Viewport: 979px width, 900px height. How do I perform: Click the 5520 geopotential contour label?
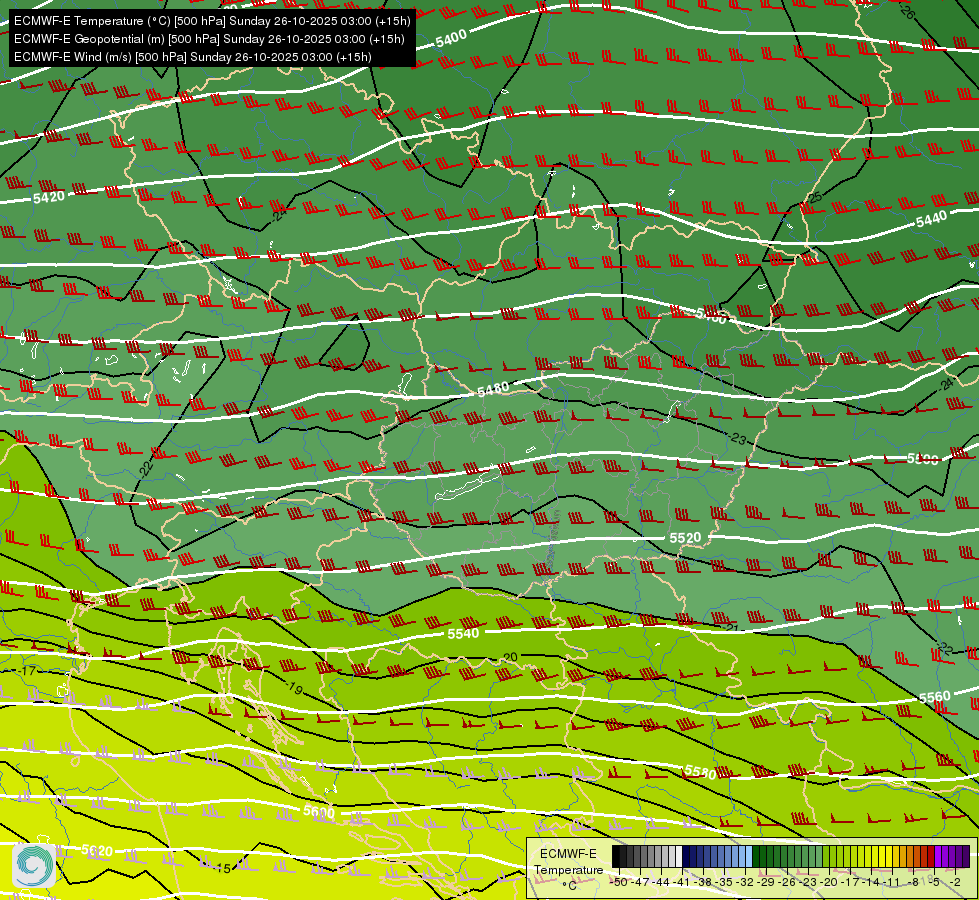coord(685,538)
